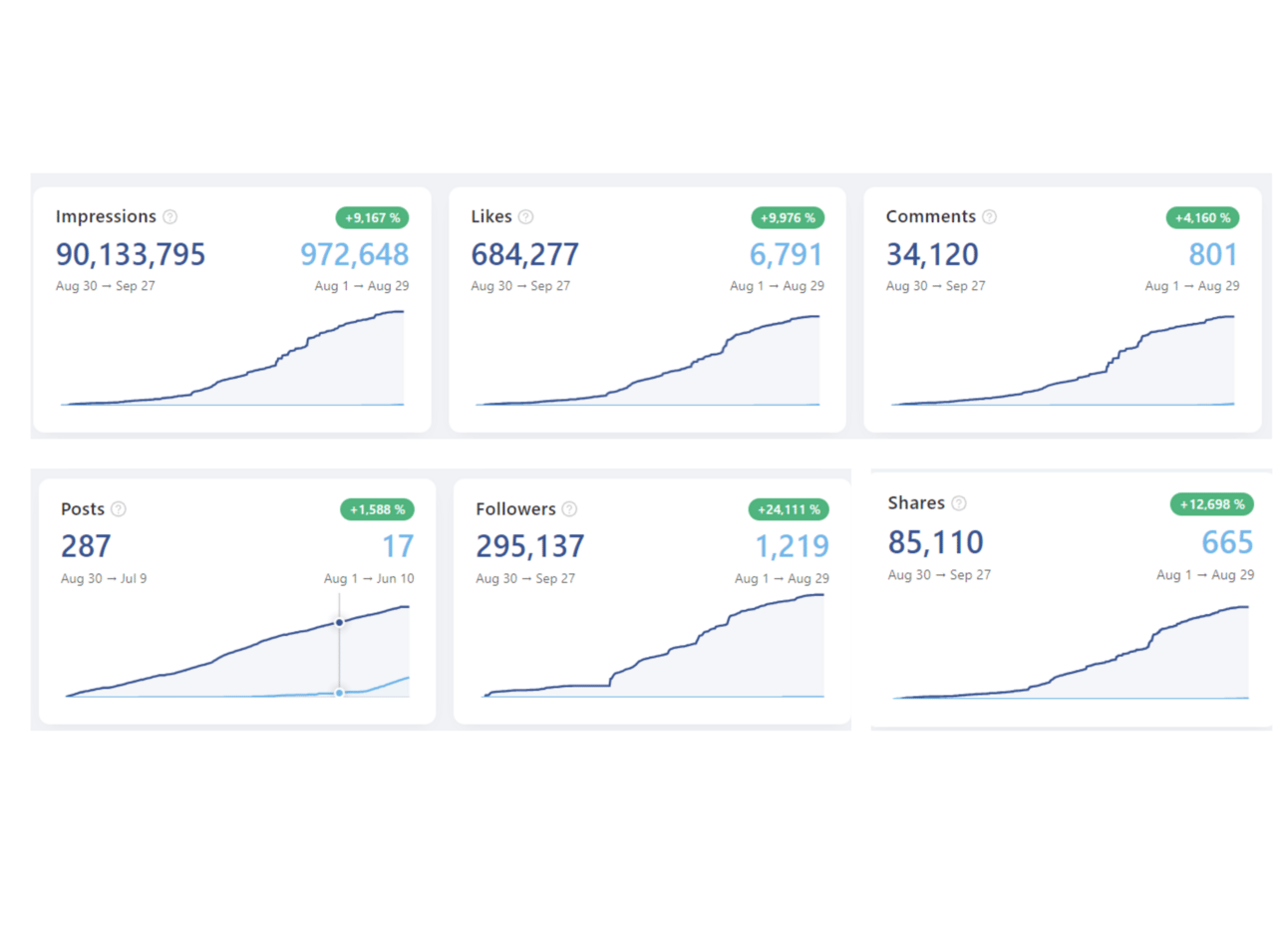The width and height of the screenshot is (1288, 937).
Task: Click the Shares growth chart
Action: point(1071,652)
